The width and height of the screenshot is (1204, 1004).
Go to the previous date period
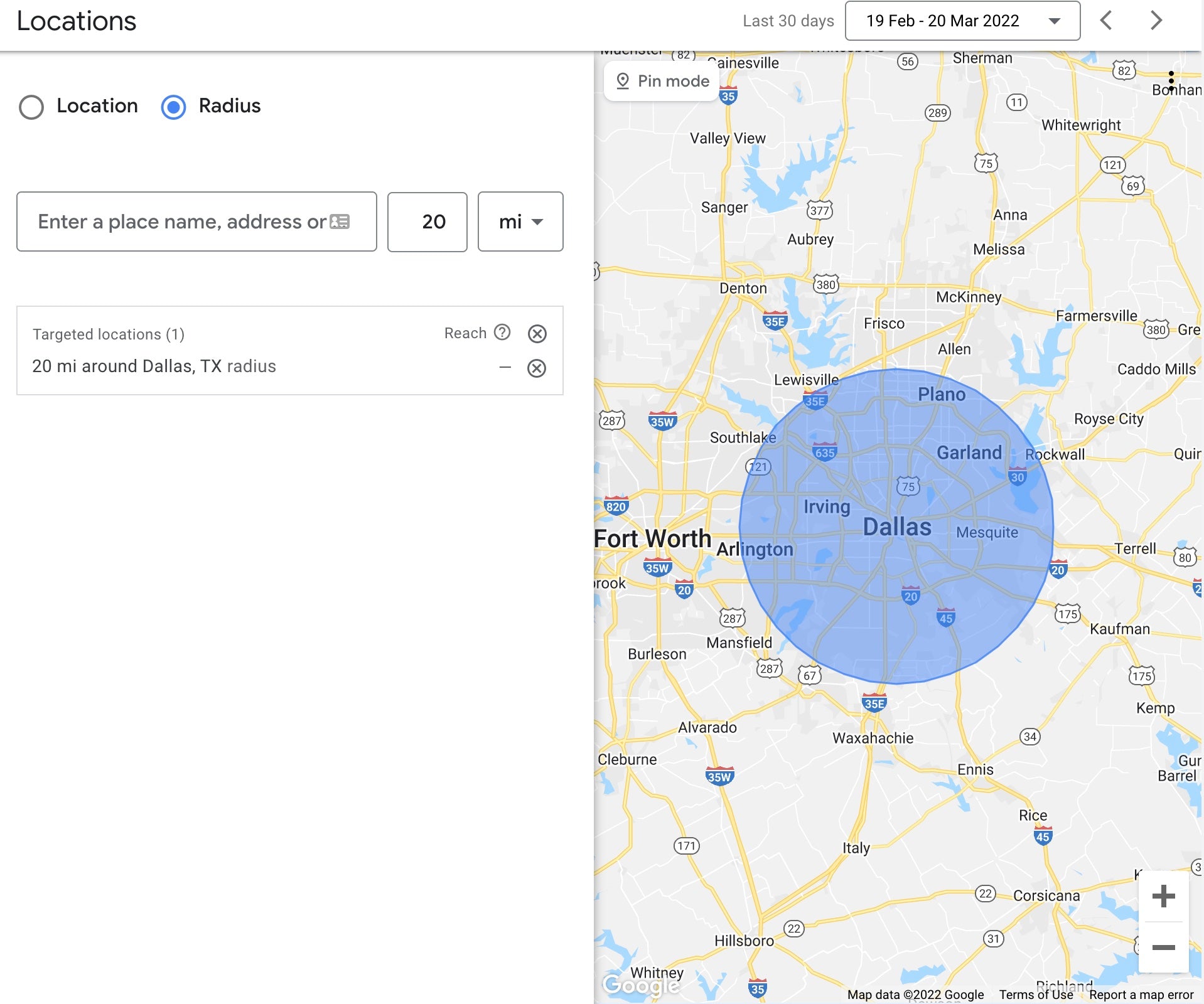pos(1107,21)
